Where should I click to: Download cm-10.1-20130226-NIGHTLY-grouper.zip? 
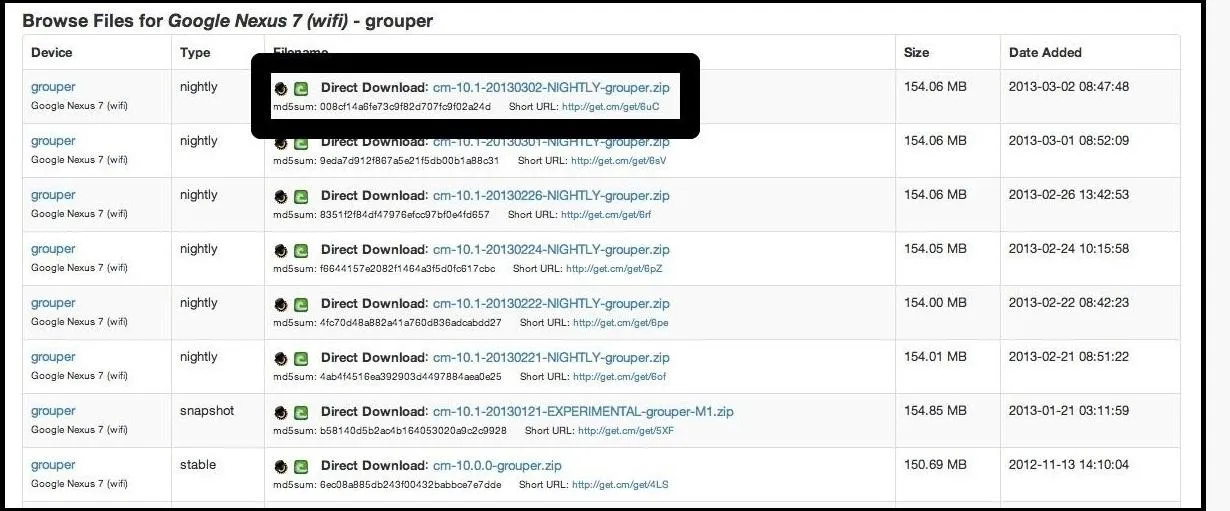point(551,195)
